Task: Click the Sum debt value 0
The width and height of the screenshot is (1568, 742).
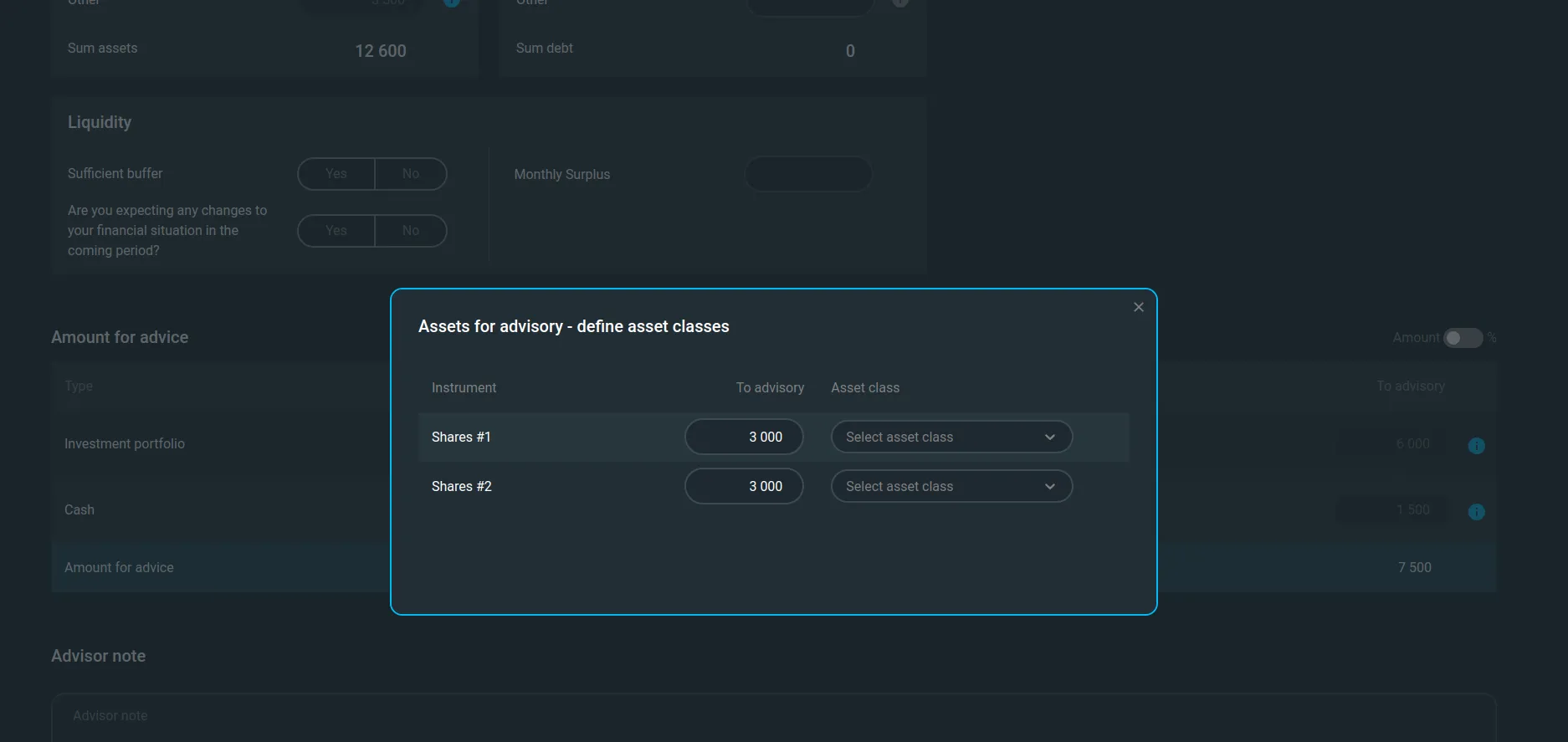Action: point(850,51)
